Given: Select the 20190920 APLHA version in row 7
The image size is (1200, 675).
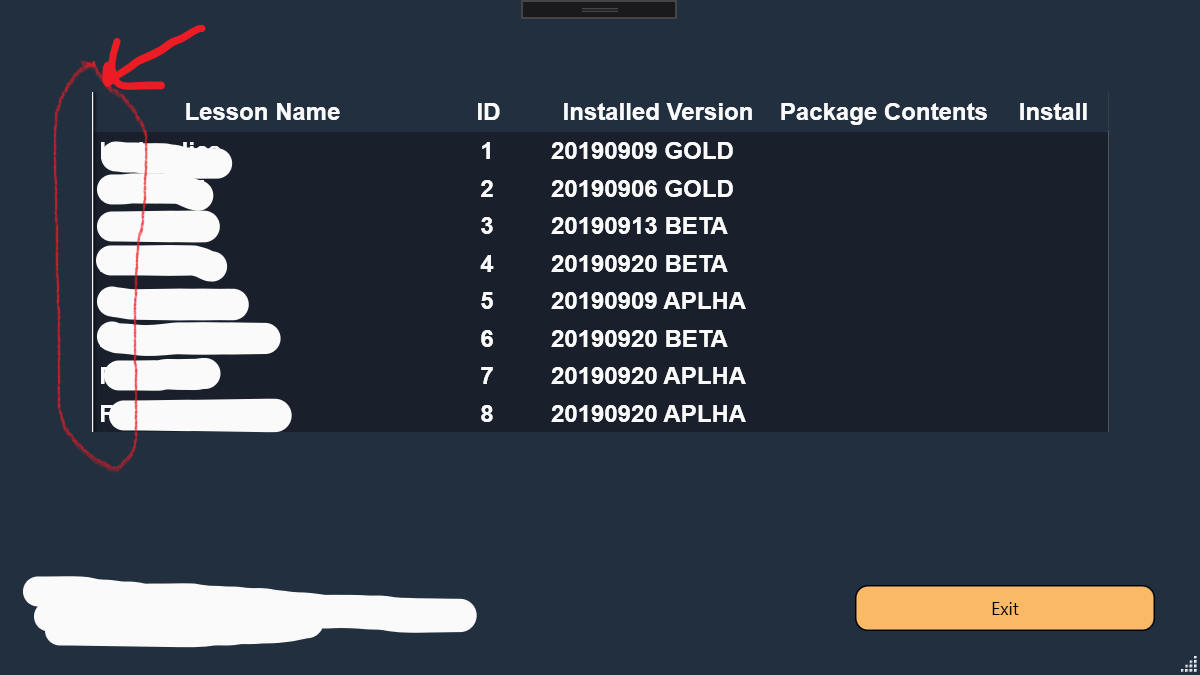Looking at the screenshot, I should coord(648,376).
